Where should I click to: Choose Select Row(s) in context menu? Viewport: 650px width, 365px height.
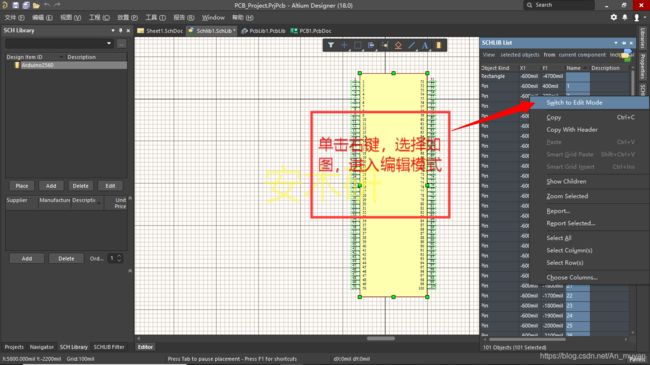pyautogui.click(x=565, y=263)
